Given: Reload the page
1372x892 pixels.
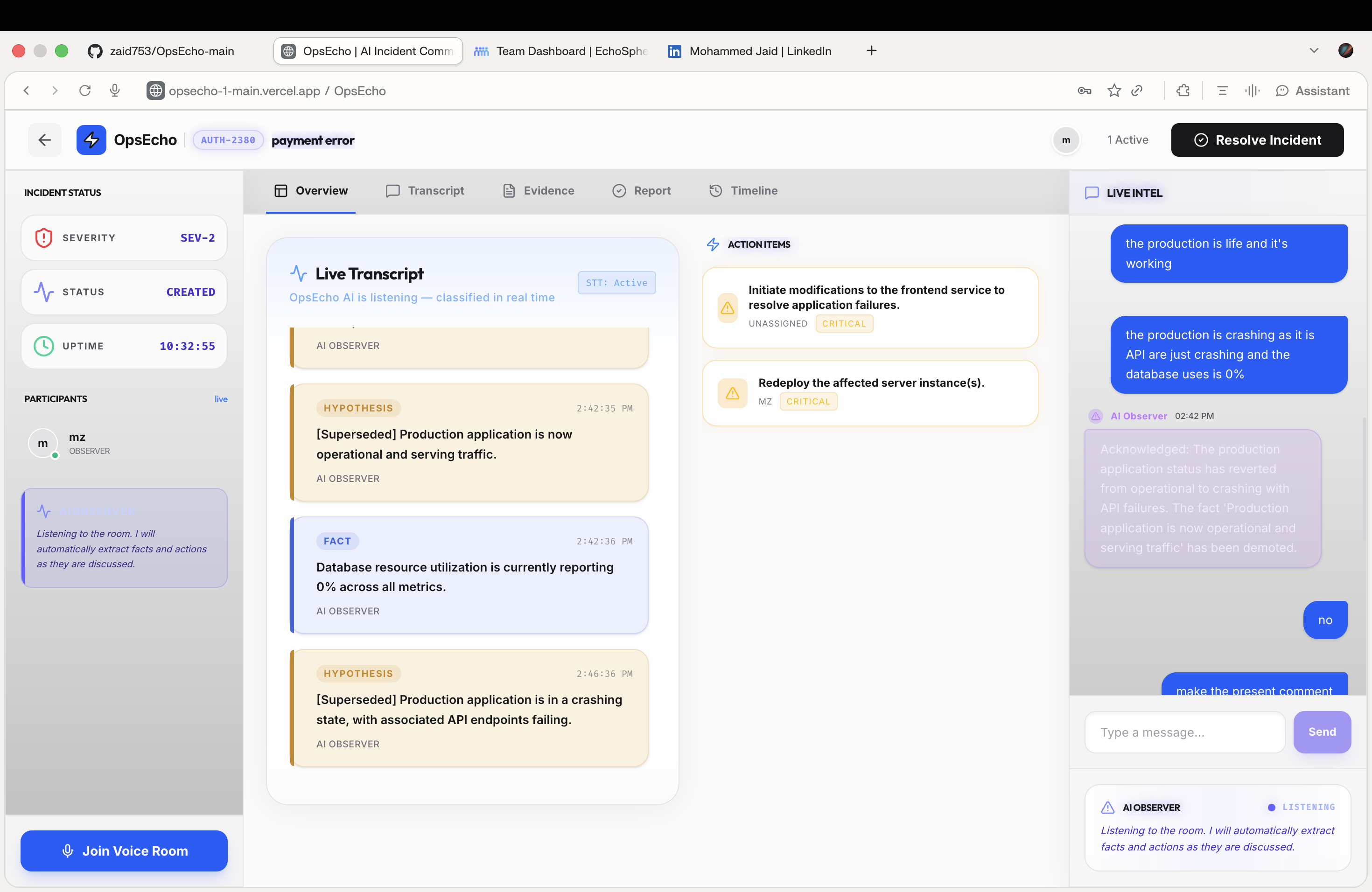Looking at the screenshot, I should (85, 91).
